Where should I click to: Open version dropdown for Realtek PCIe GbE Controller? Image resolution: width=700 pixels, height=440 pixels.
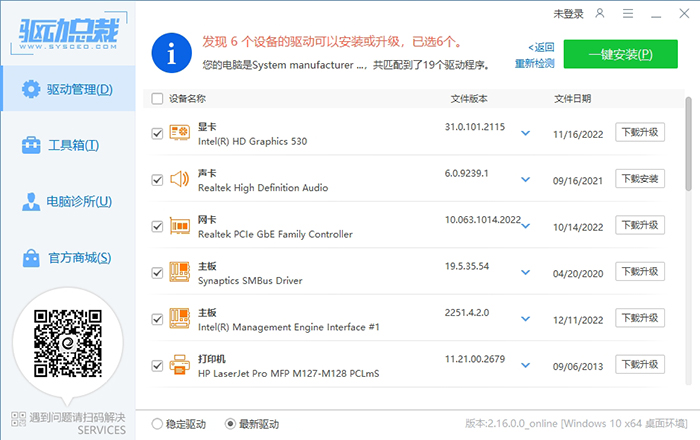tap(526, 226)
